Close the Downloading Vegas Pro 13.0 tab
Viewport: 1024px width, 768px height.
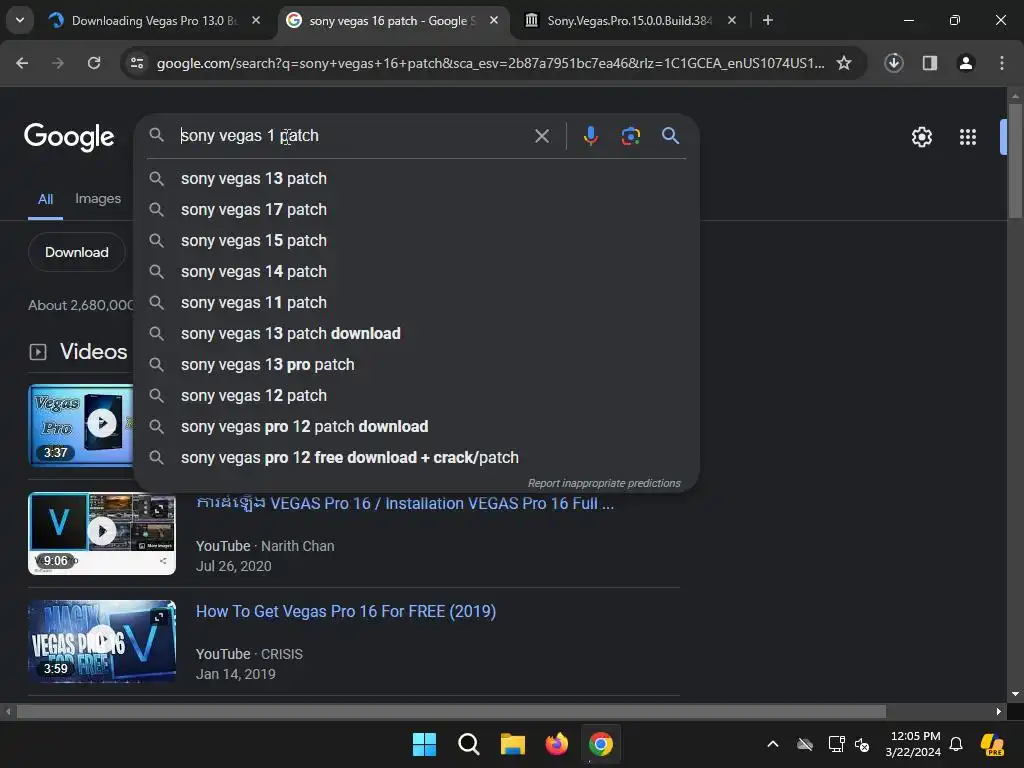(x=256, y=20)
